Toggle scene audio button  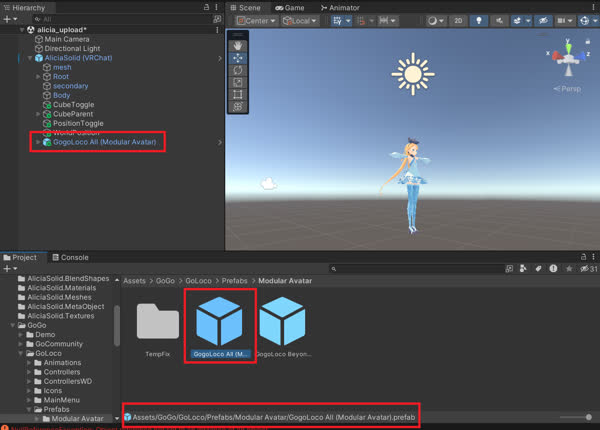[497, 20]
